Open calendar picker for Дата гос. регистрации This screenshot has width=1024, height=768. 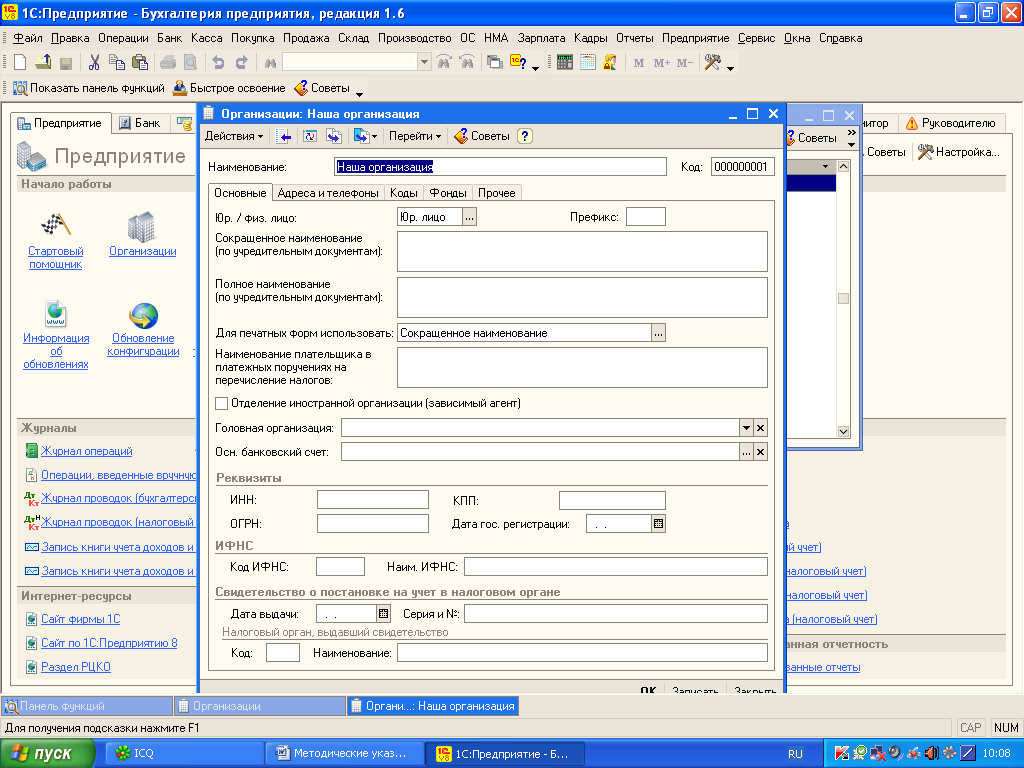658,524
